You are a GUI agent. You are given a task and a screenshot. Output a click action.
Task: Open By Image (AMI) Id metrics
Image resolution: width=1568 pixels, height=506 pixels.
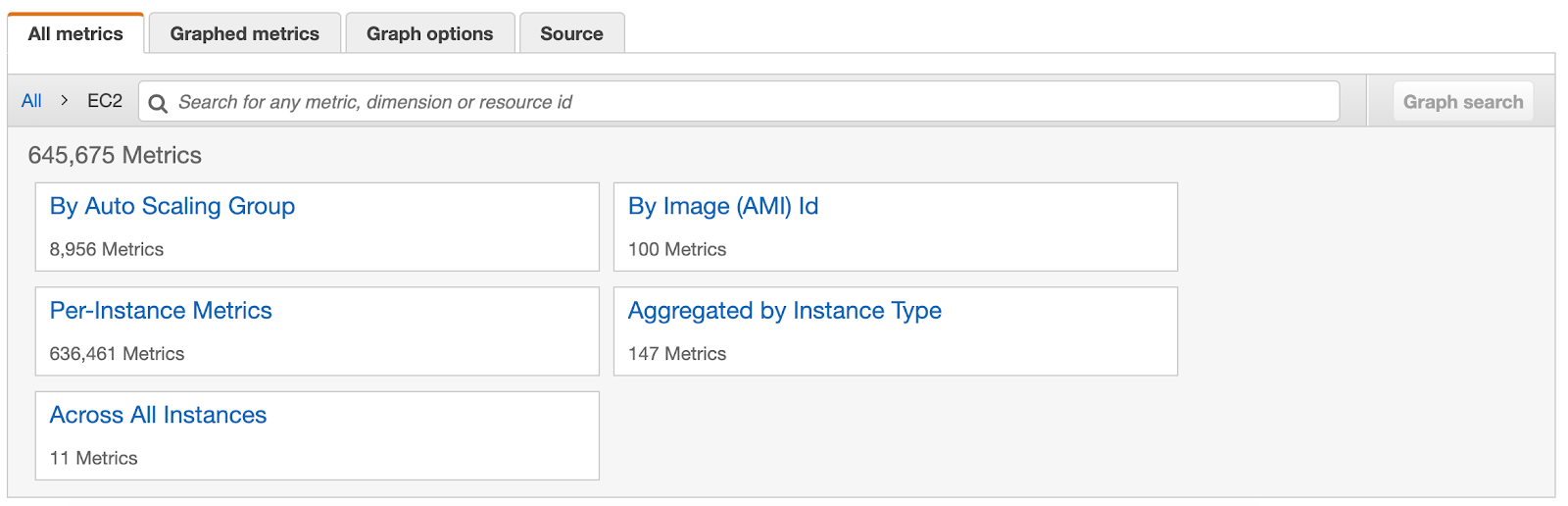pos(723,206)
